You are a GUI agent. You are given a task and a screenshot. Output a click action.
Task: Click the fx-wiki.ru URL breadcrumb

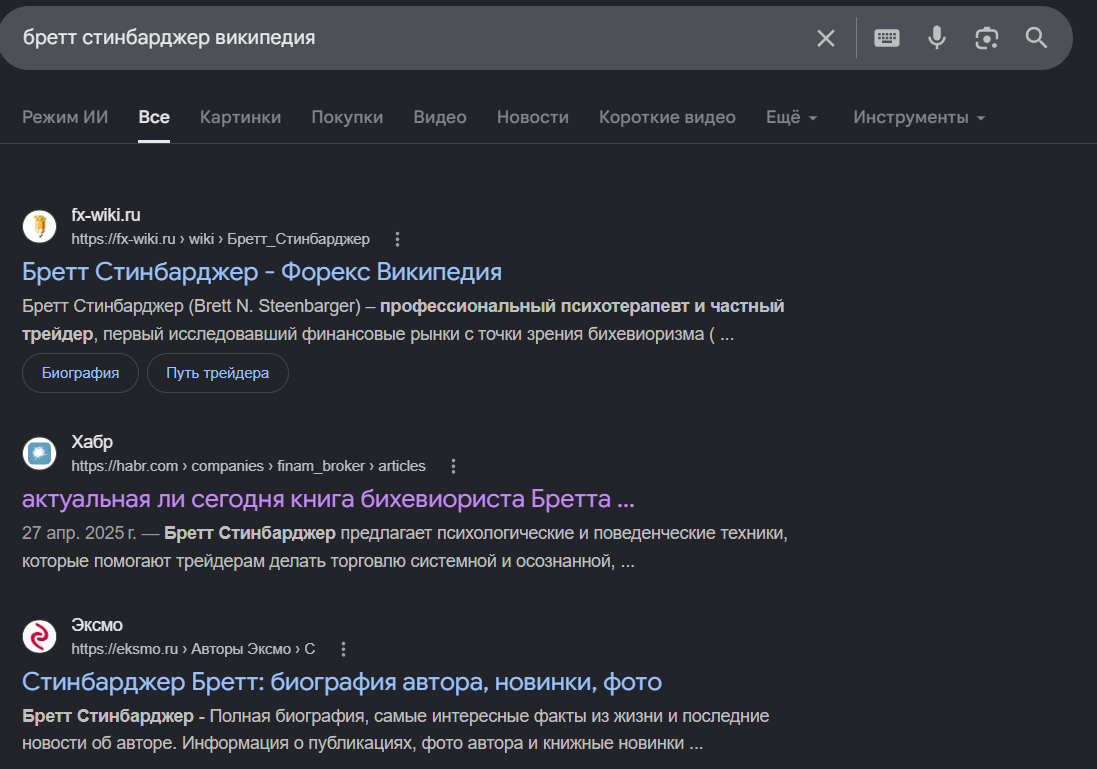[220, 239]
